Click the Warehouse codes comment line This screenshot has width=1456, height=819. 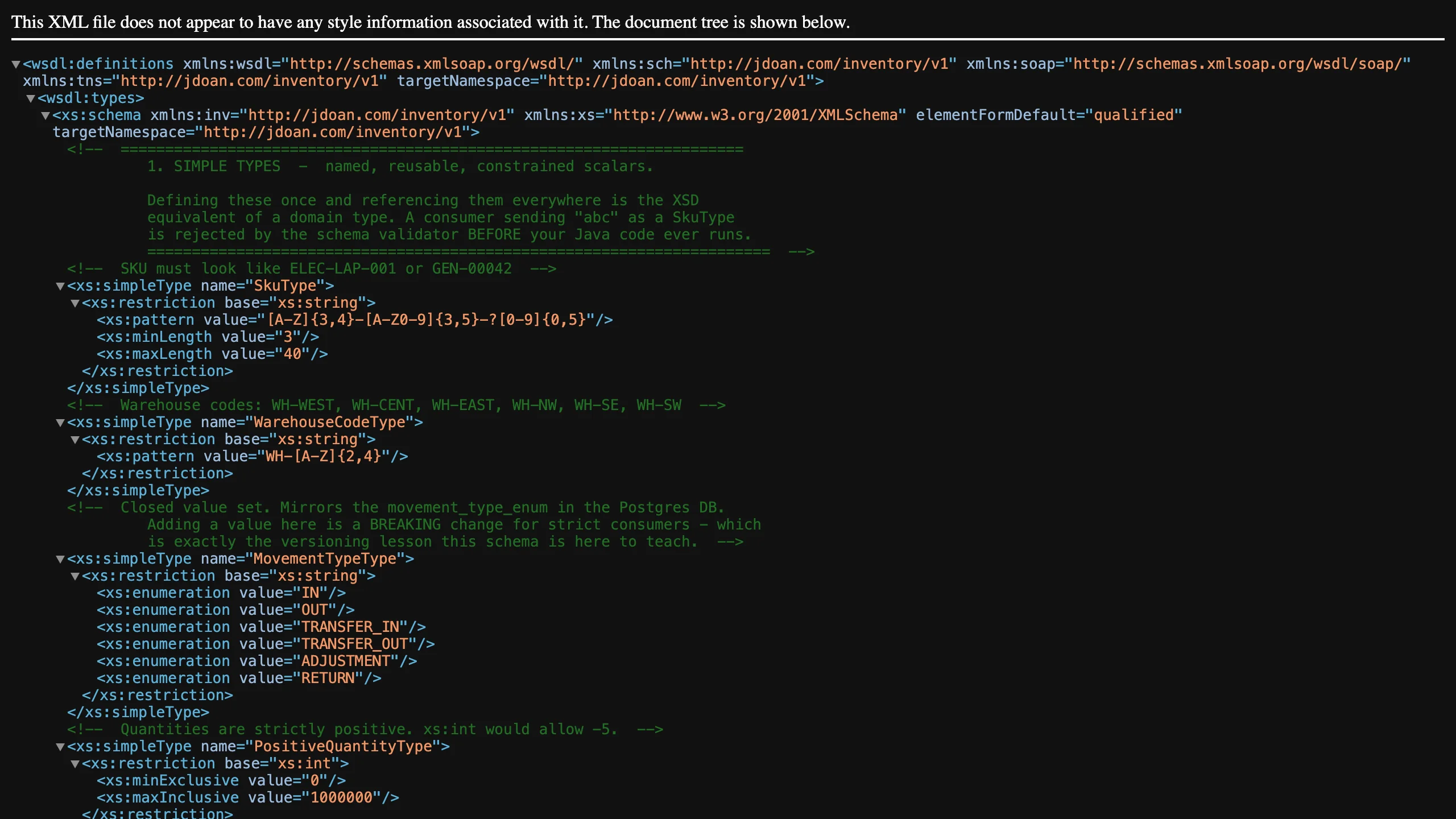(x=396, y=405)
